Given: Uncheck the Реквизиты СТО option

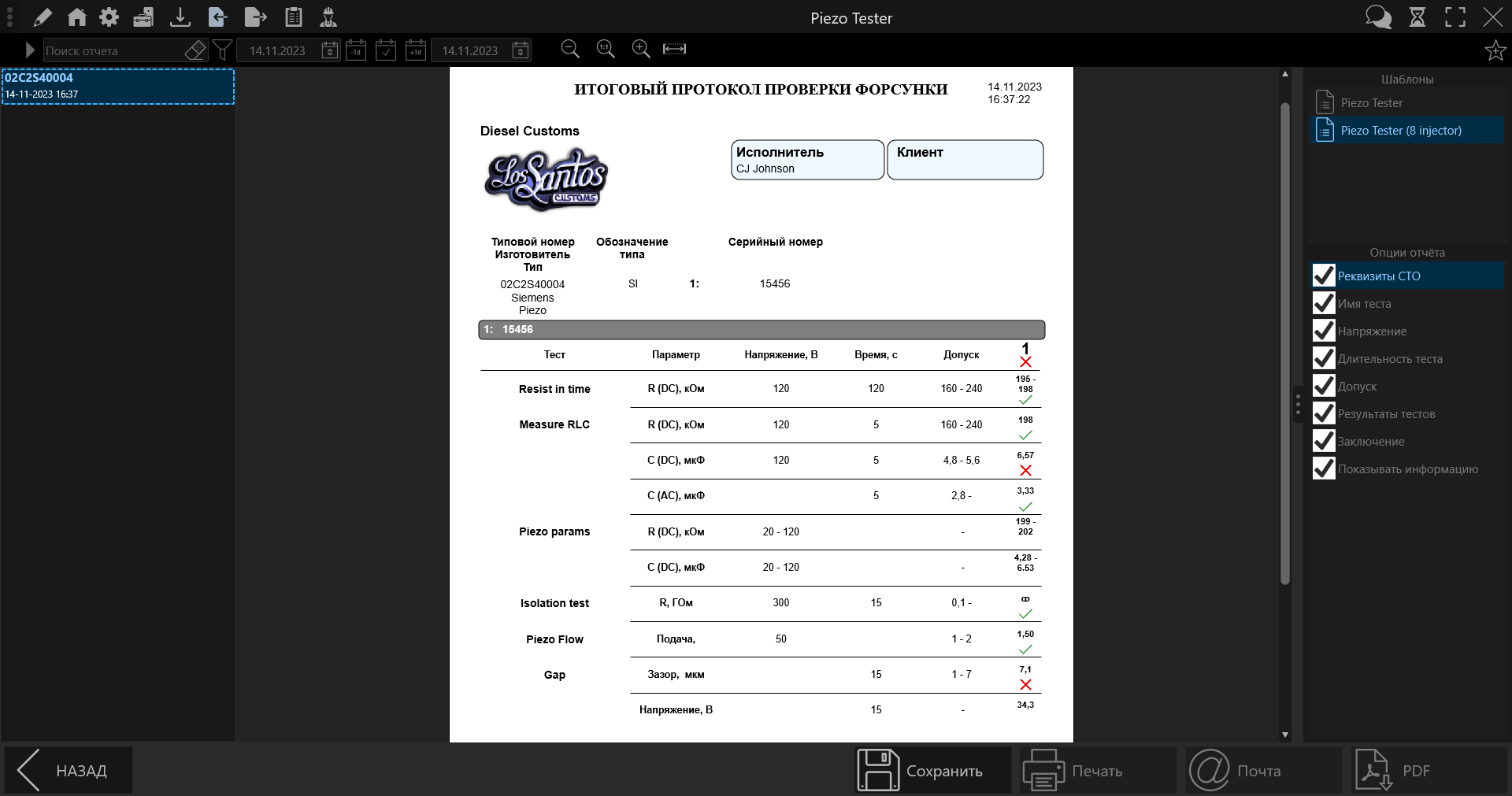Looking at the screenshot, I should point(1324,276).
